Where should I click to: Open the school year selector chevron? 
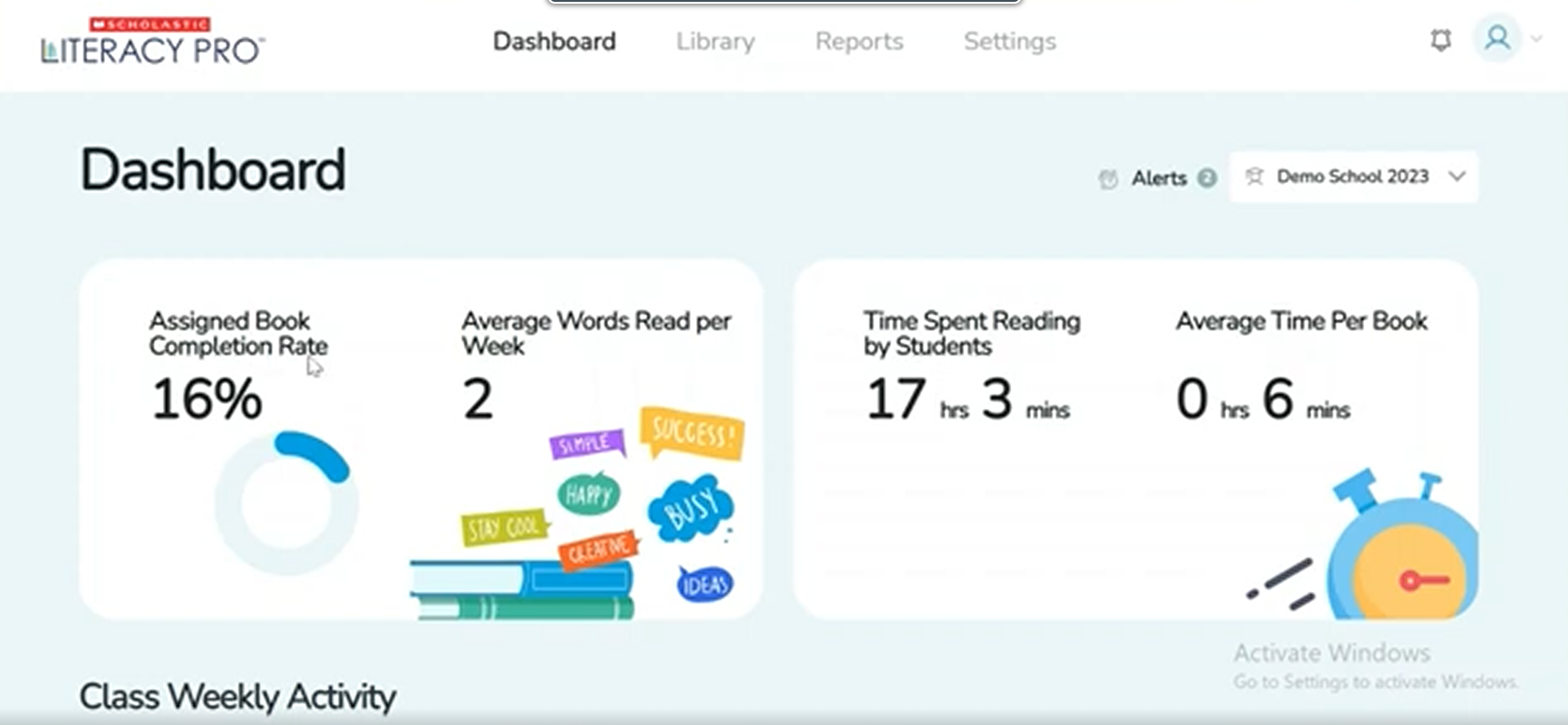click(x=1457, y=176)
